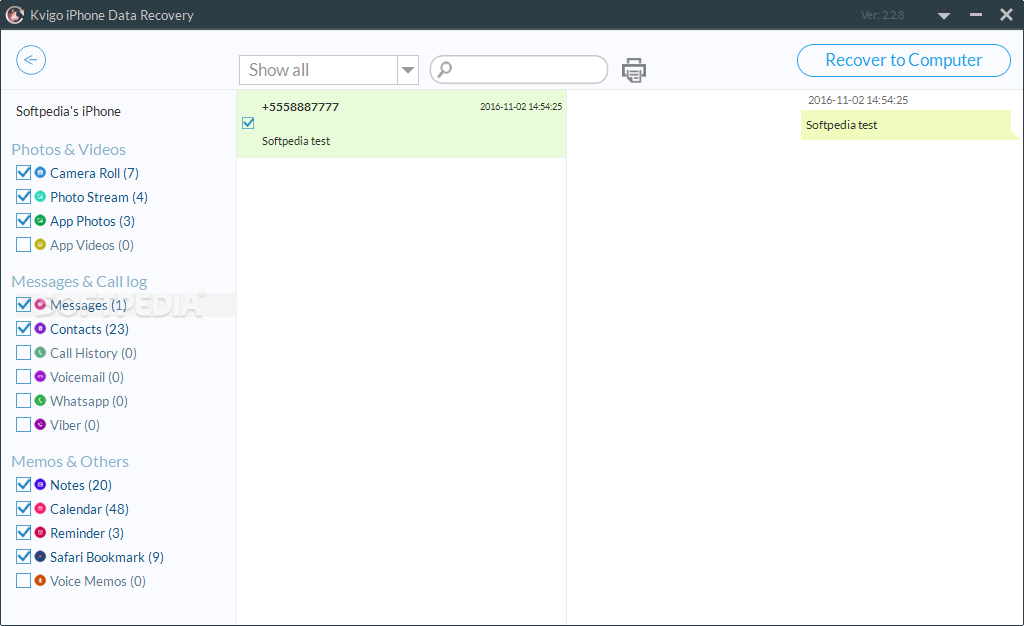Select Messages (1) in the sidebar
The image size is (1024, 626).
(x=88, y=305)
